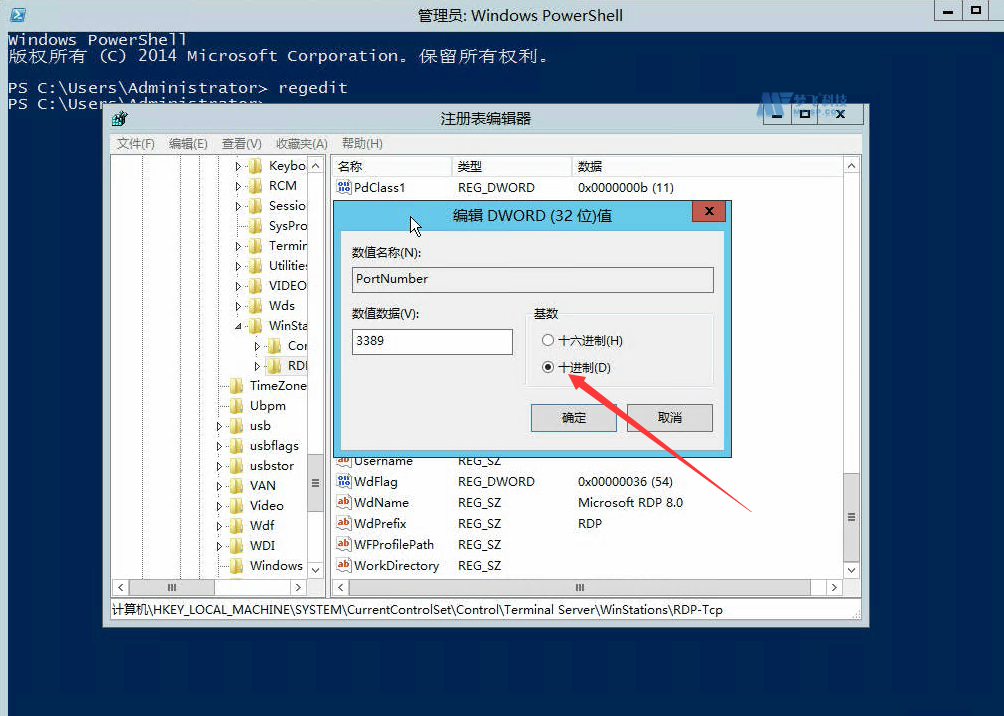Collapse the WinStations tree node arrow
Image resolution: width=1004 pixels, height=716 pixels.
pos(239,326)
